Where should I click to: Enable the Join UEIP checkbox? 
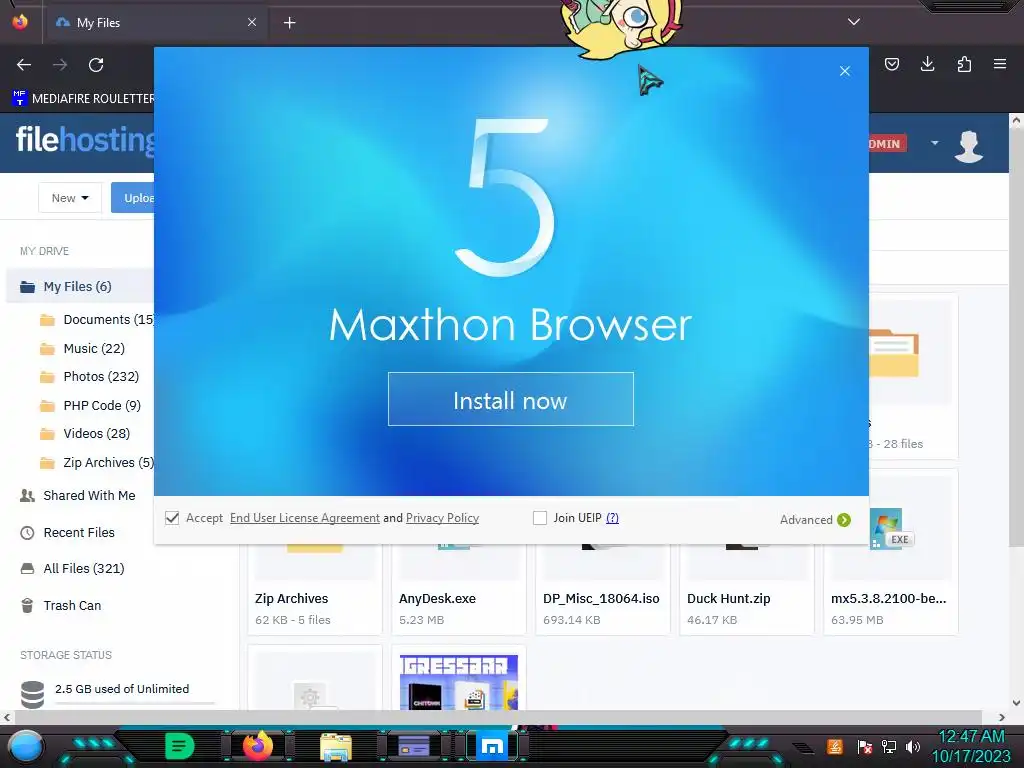pos(539,518)
